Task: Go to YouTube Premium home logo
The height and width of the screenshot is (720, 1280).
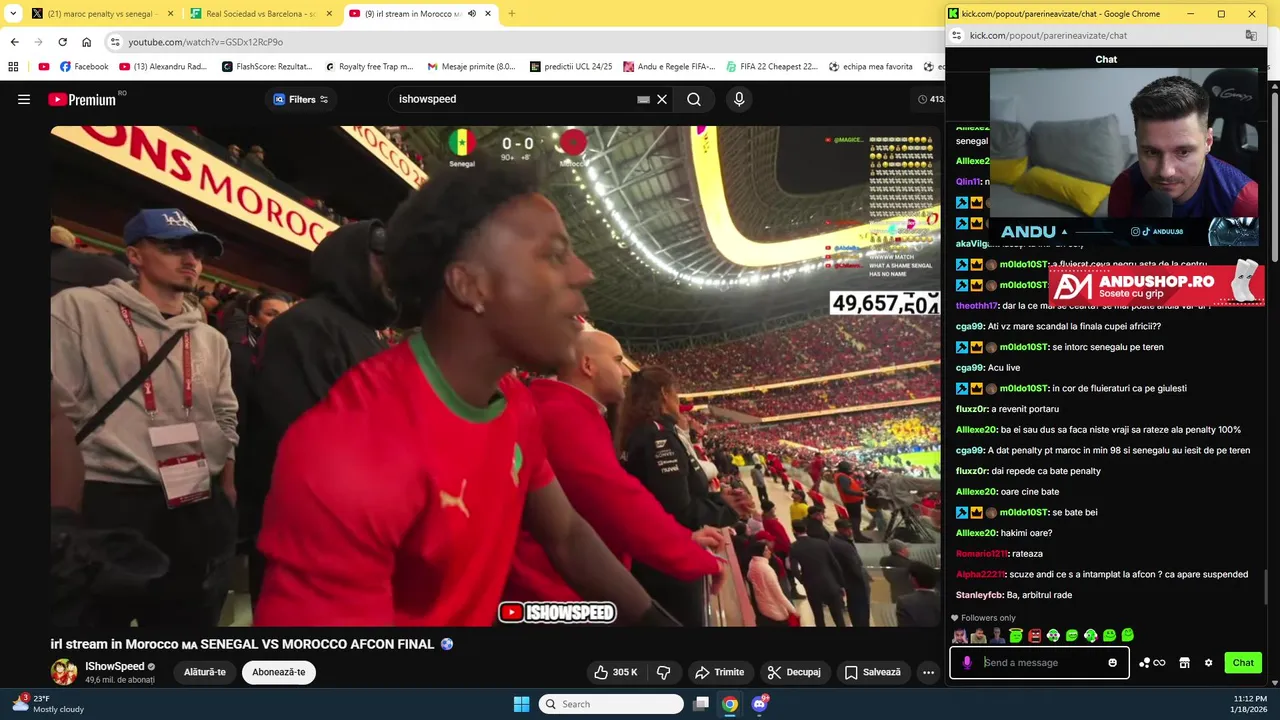Action: [82, 99]
